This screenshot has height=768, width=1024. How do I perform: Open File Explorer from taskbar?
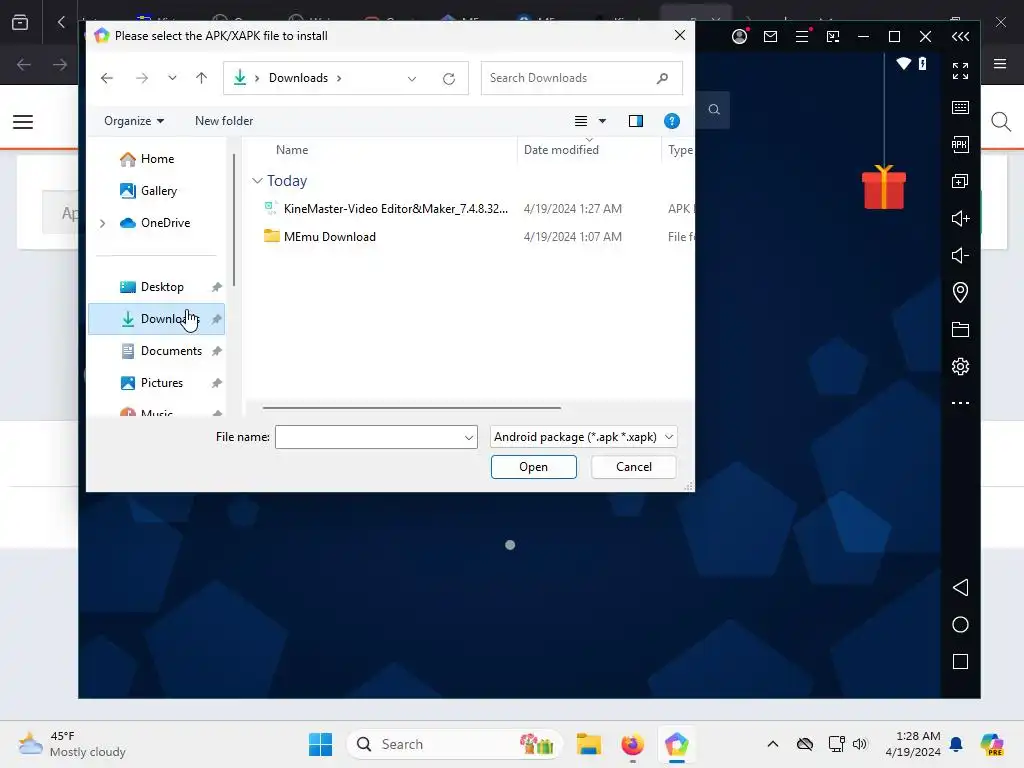[x=588, y=744]
